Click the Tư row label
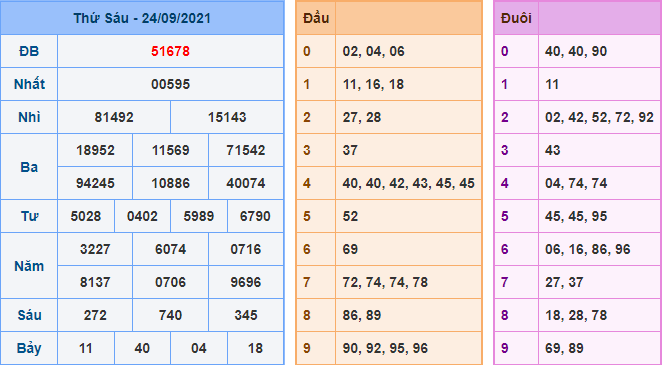The height and width of the screenshot is (365, 662). 29,216
